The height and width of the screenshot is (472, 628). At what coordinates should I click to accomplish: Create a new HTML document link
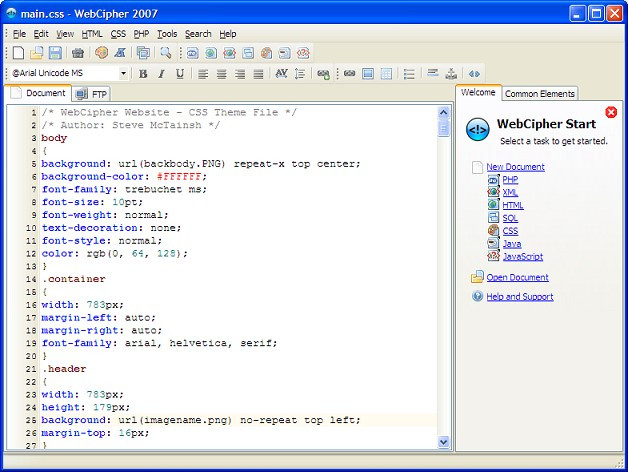point(513,205)
